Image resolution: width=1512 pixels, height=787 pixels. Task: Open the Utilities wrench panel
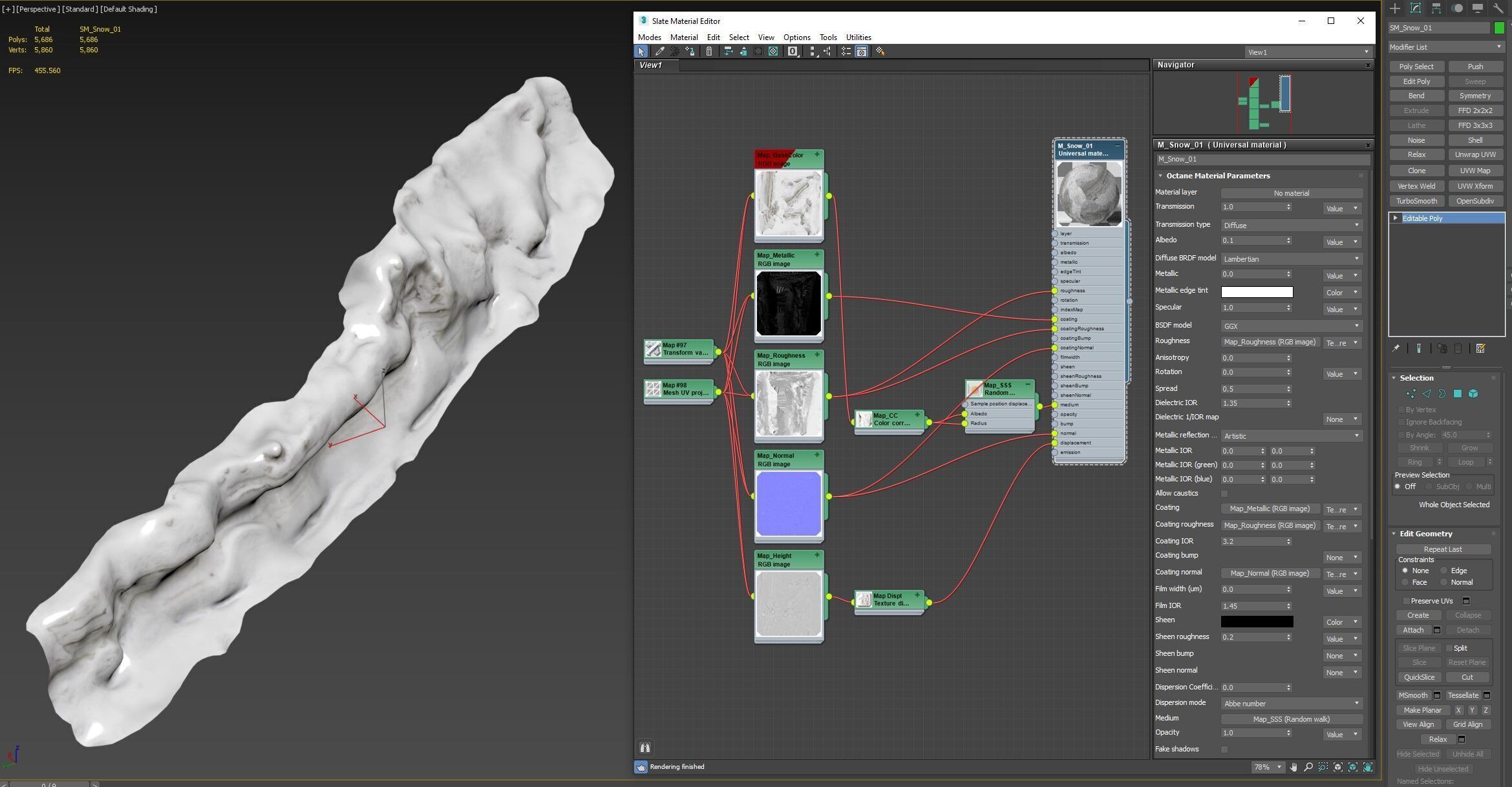tap(1498, 8)
